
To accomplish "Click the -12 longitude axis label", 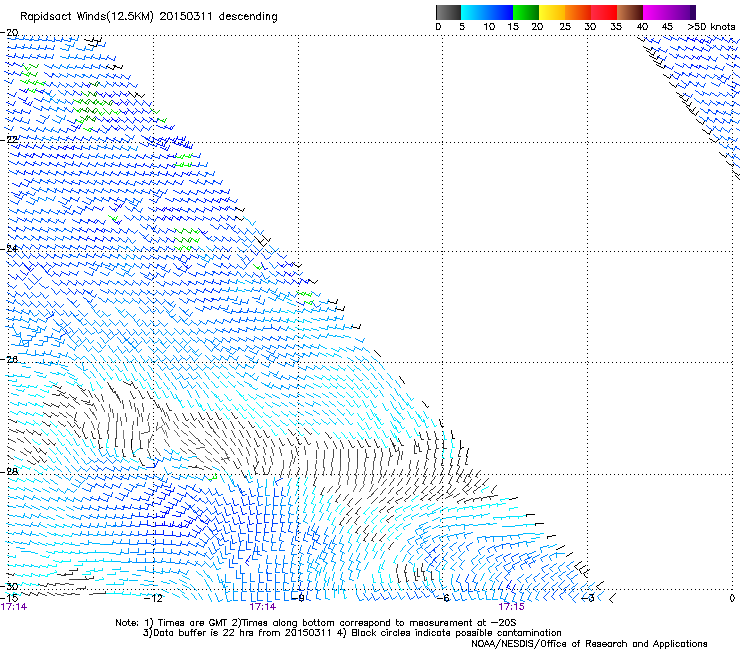I will (153, 599).
